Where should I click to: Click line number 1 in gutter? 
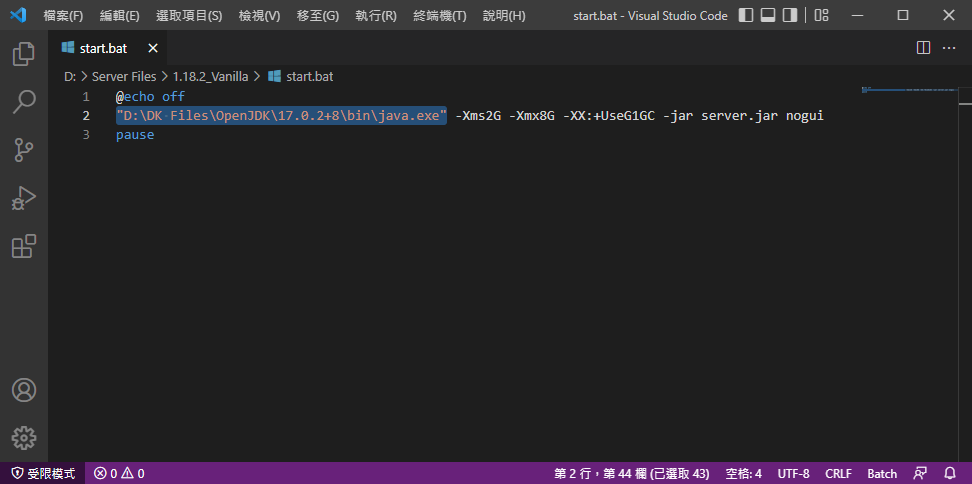pyautogui.click(x=86, y=97)
